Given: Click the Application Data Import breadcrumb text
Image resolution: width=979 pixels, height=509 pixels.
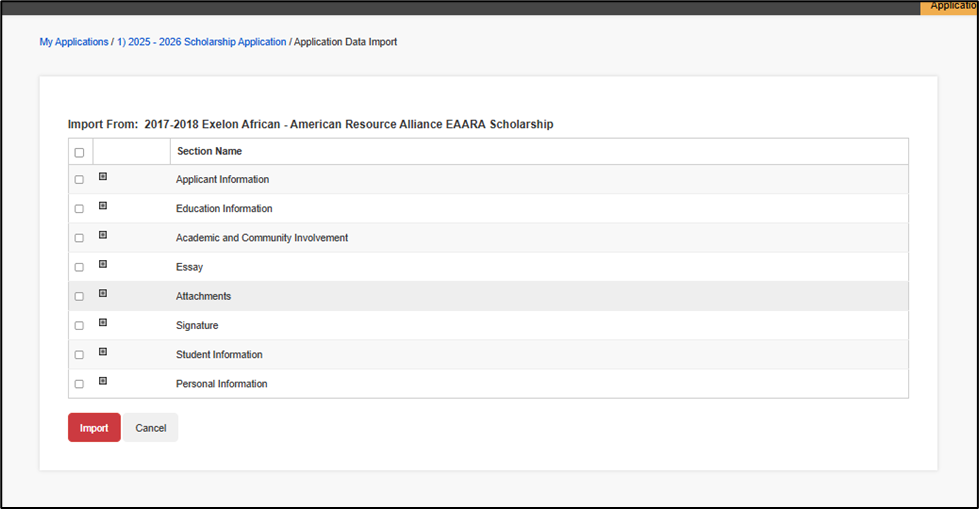Looking at the screenshot, I should [x=345, y=42].
